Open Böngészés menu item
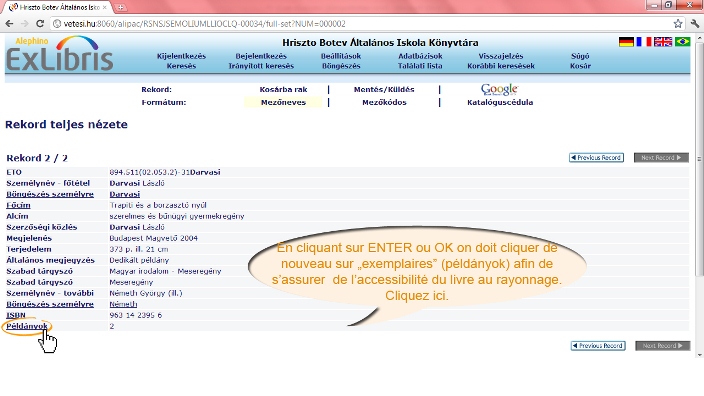Viewport: 704px width, 396px height. click(341, 66)
